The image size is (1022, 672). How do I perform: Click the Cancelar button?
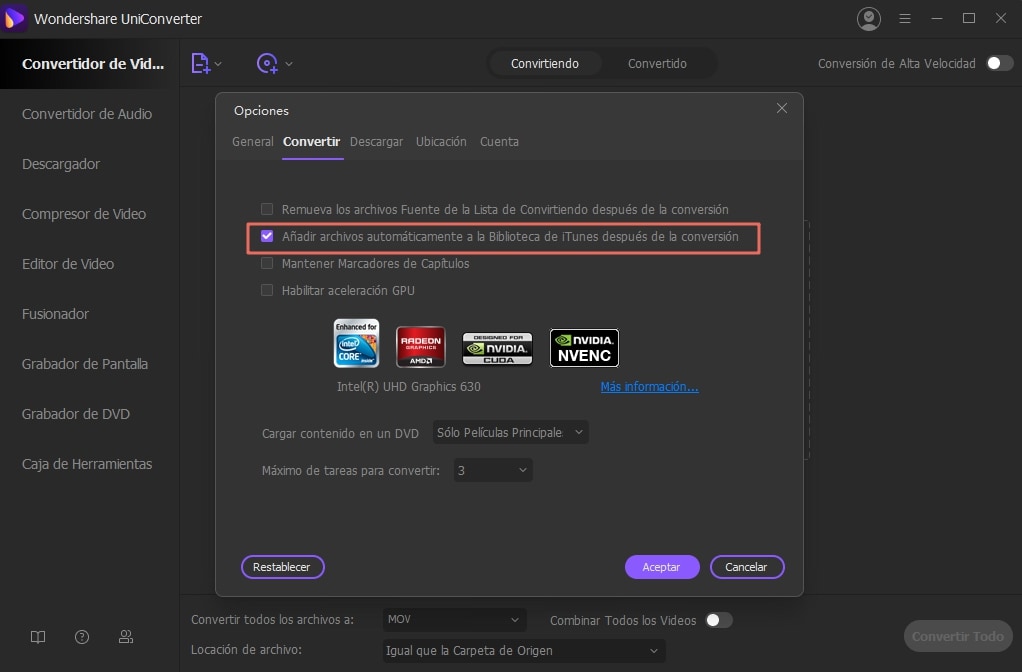[746, 567]
